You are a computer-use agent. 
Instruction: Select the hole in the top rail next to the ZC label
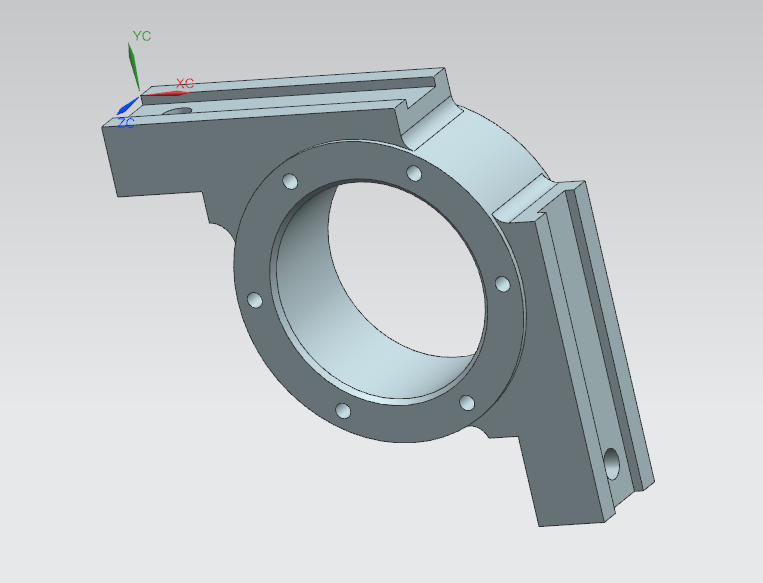(x=178, y=111)
